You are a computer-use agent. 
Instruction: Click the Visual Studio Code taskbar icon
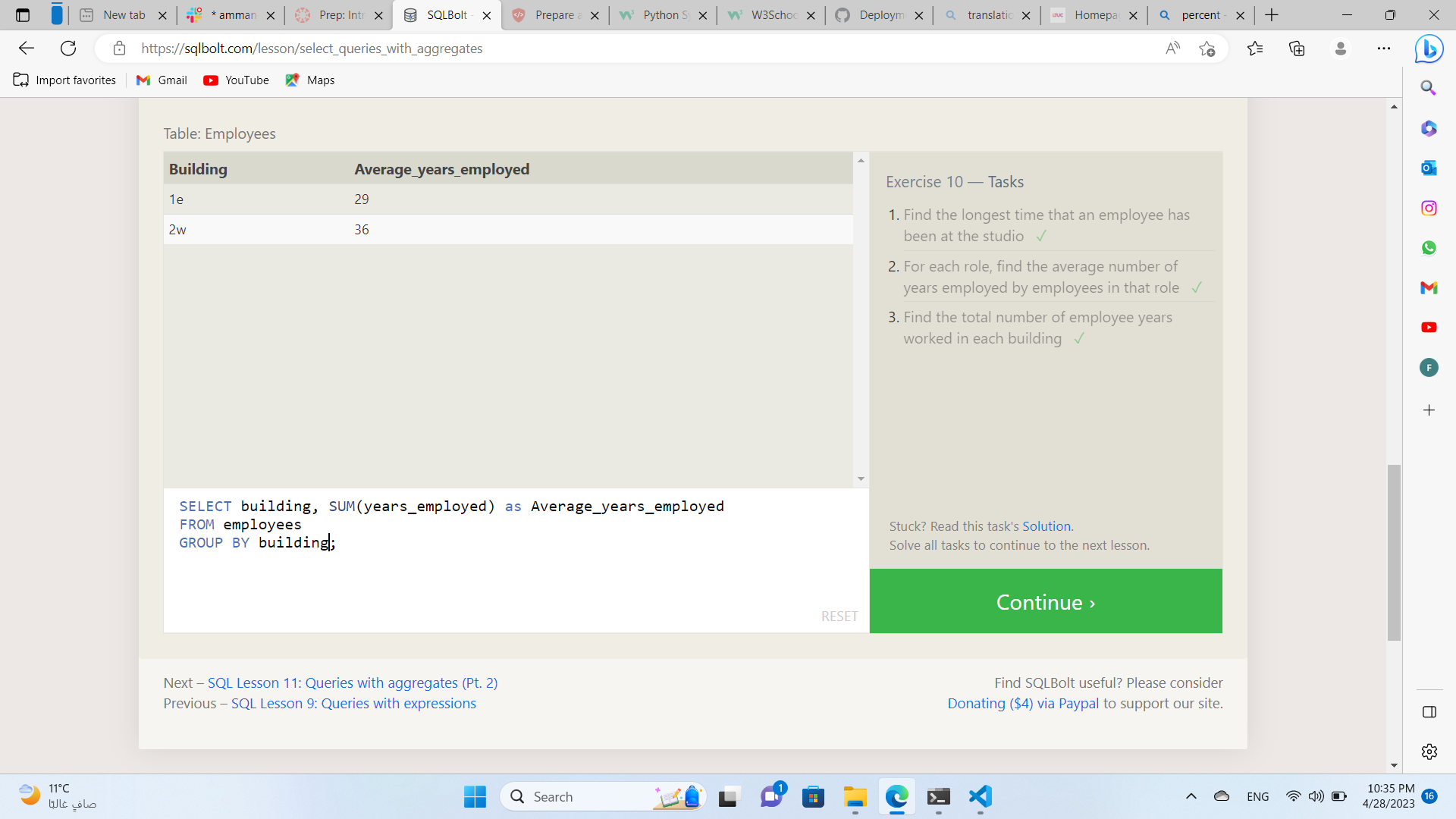(x=981, y=797)
